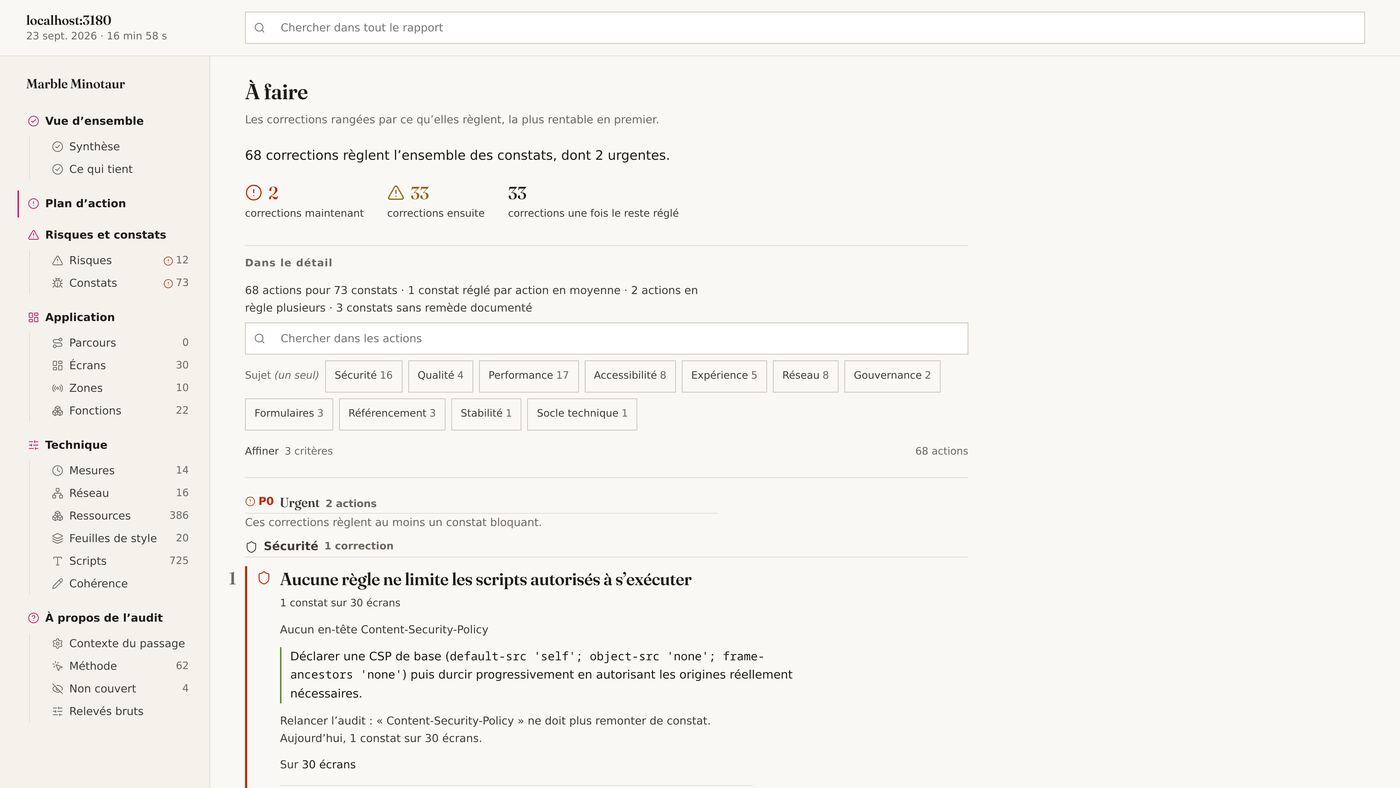Enable the Gouvernance filter chip
The width and height of the screenshot is (1400, 788).
tap(892, 376)
